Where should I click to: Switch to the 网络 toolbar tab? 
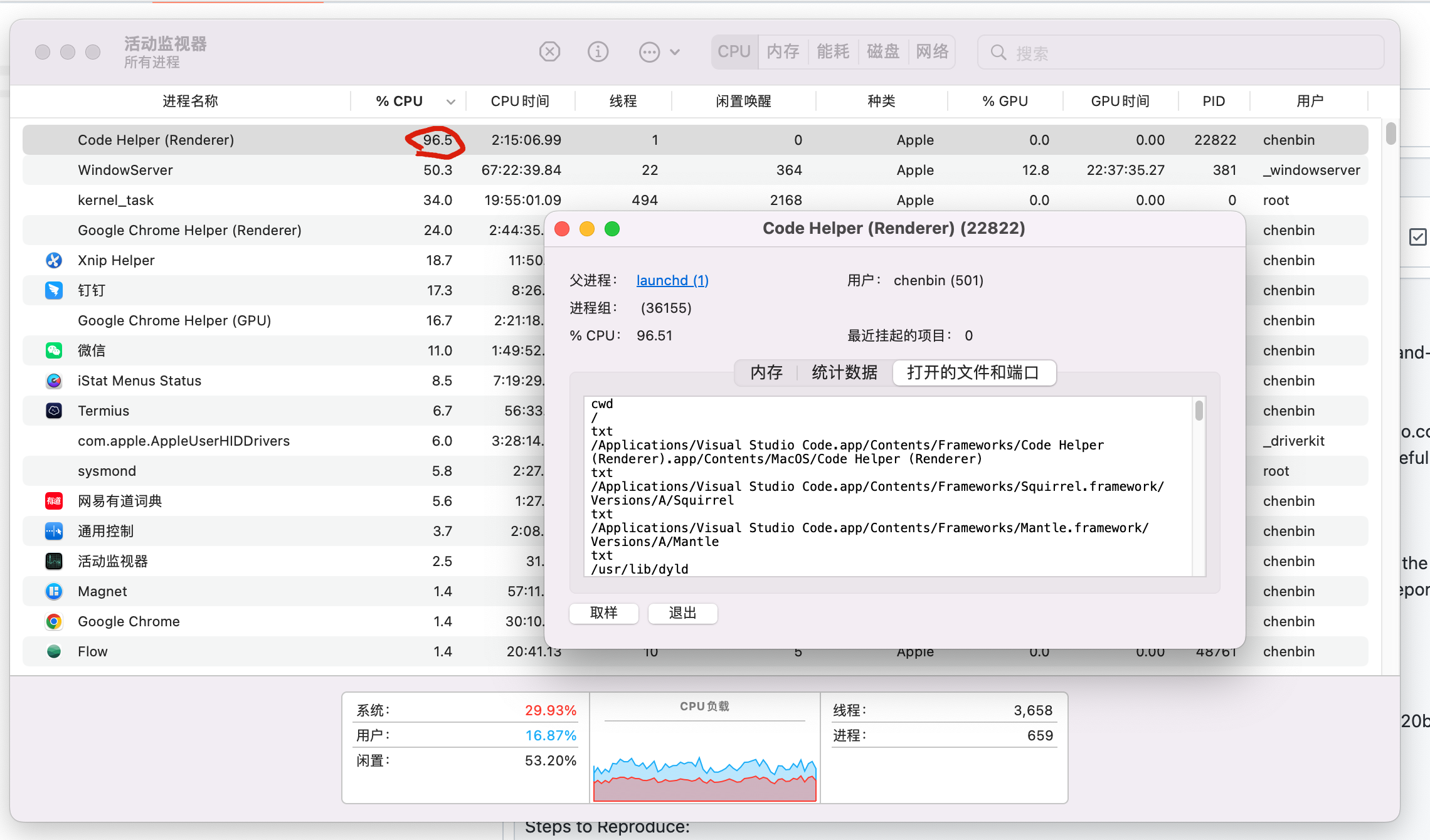(931, 51)
